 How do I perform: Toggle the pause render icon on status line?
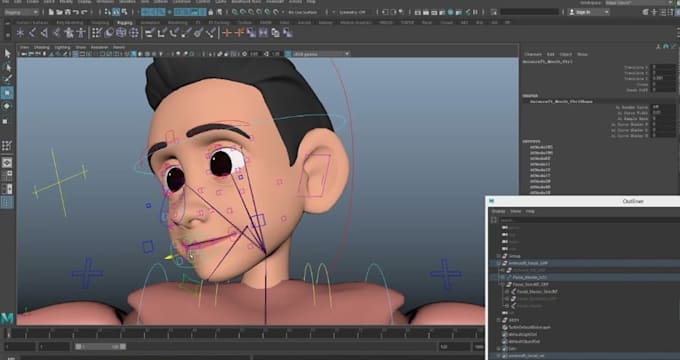475,12
